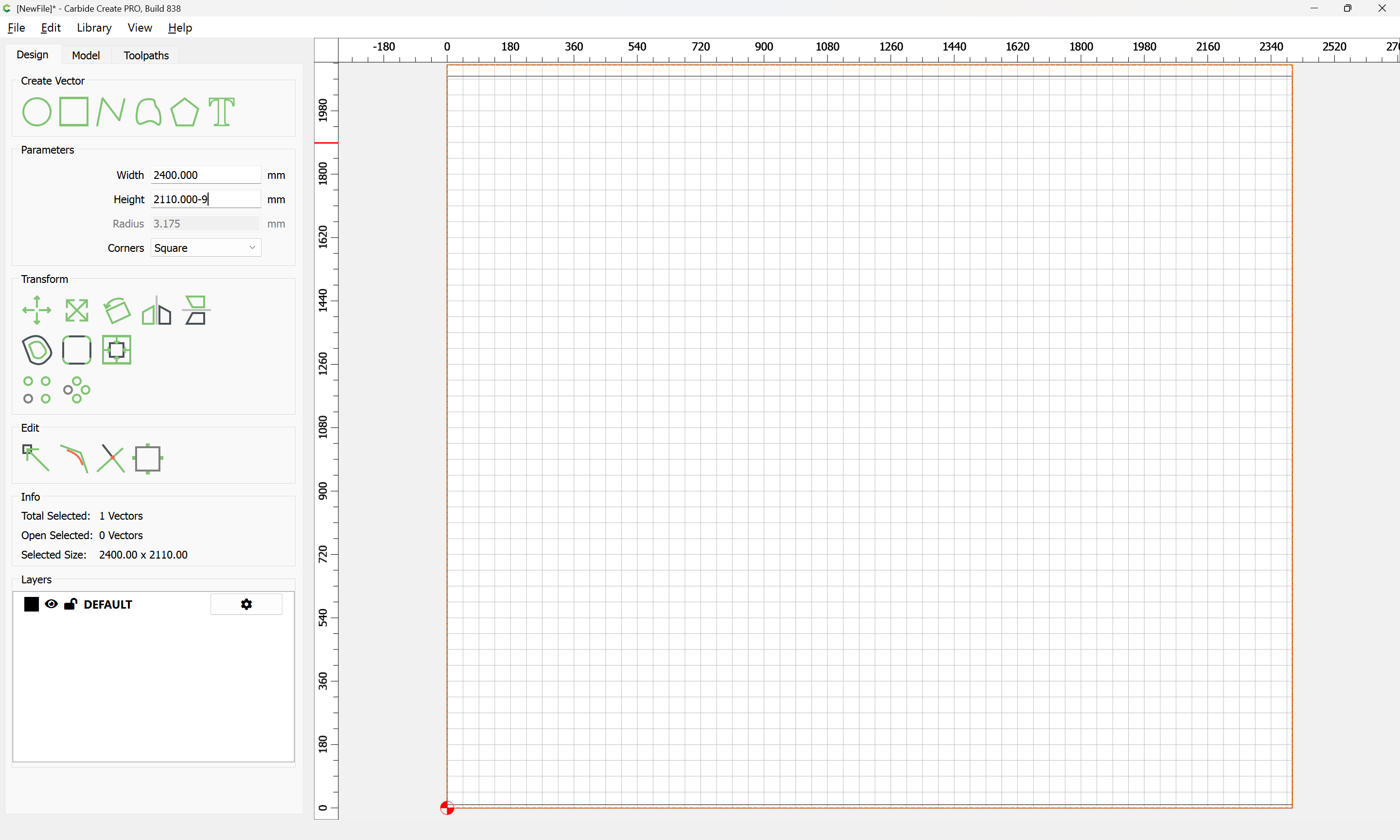This screenshot has height=840, width=1400.
Task: Hide the DEFAULT layer via eye icon
Action: pos(51,604)
